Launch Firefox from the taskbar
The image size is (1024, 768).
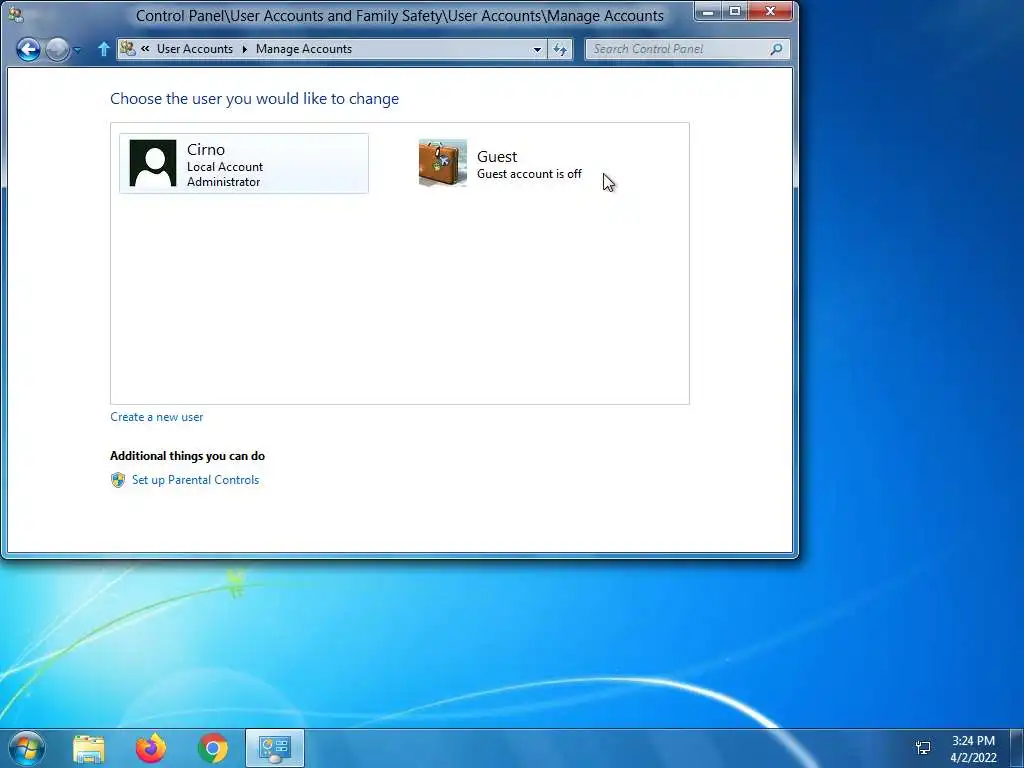click(x=151, y=748)
